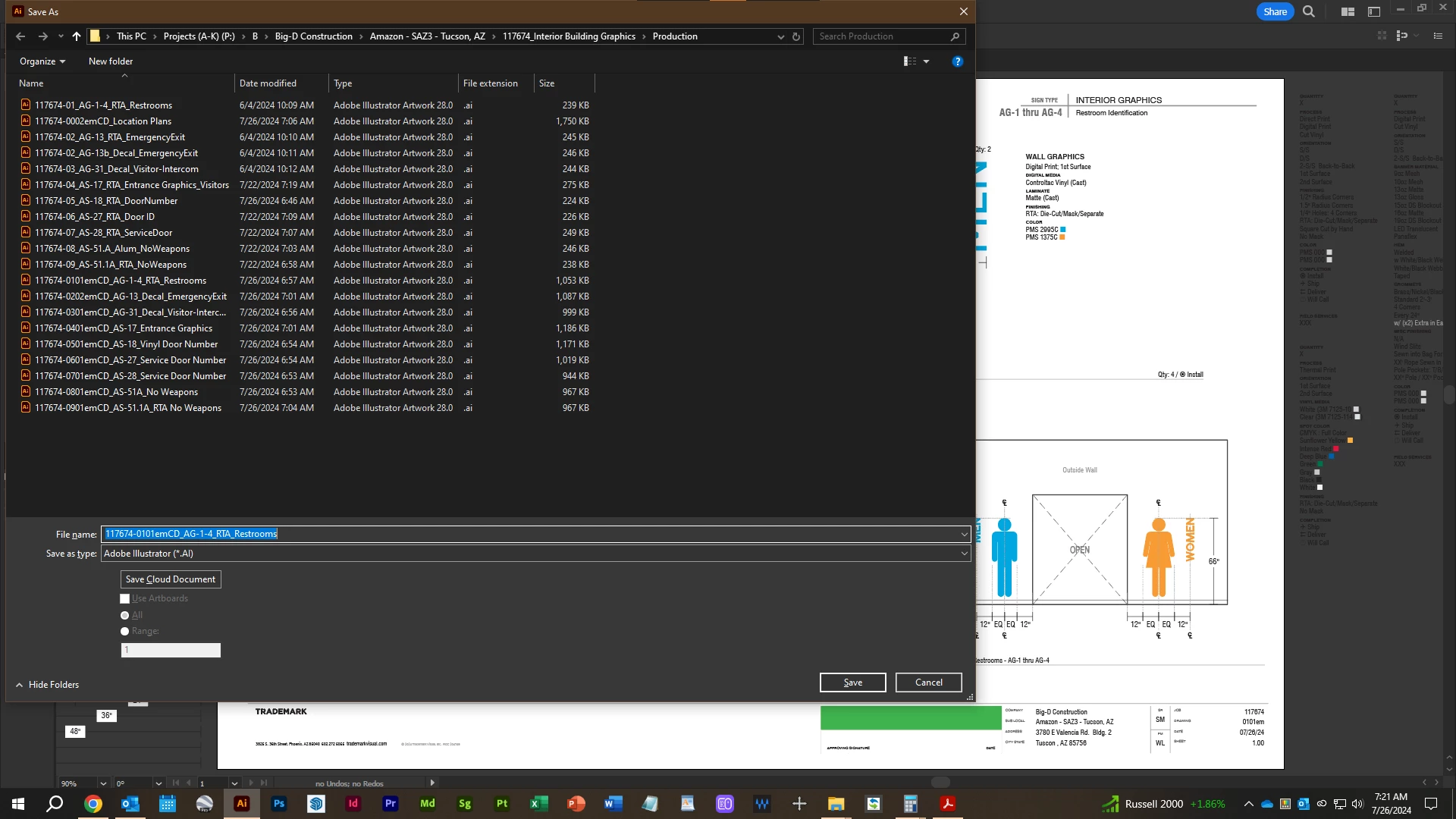Select the All artboards radio button
The image size is (1456, 819).
pos(125,616)
